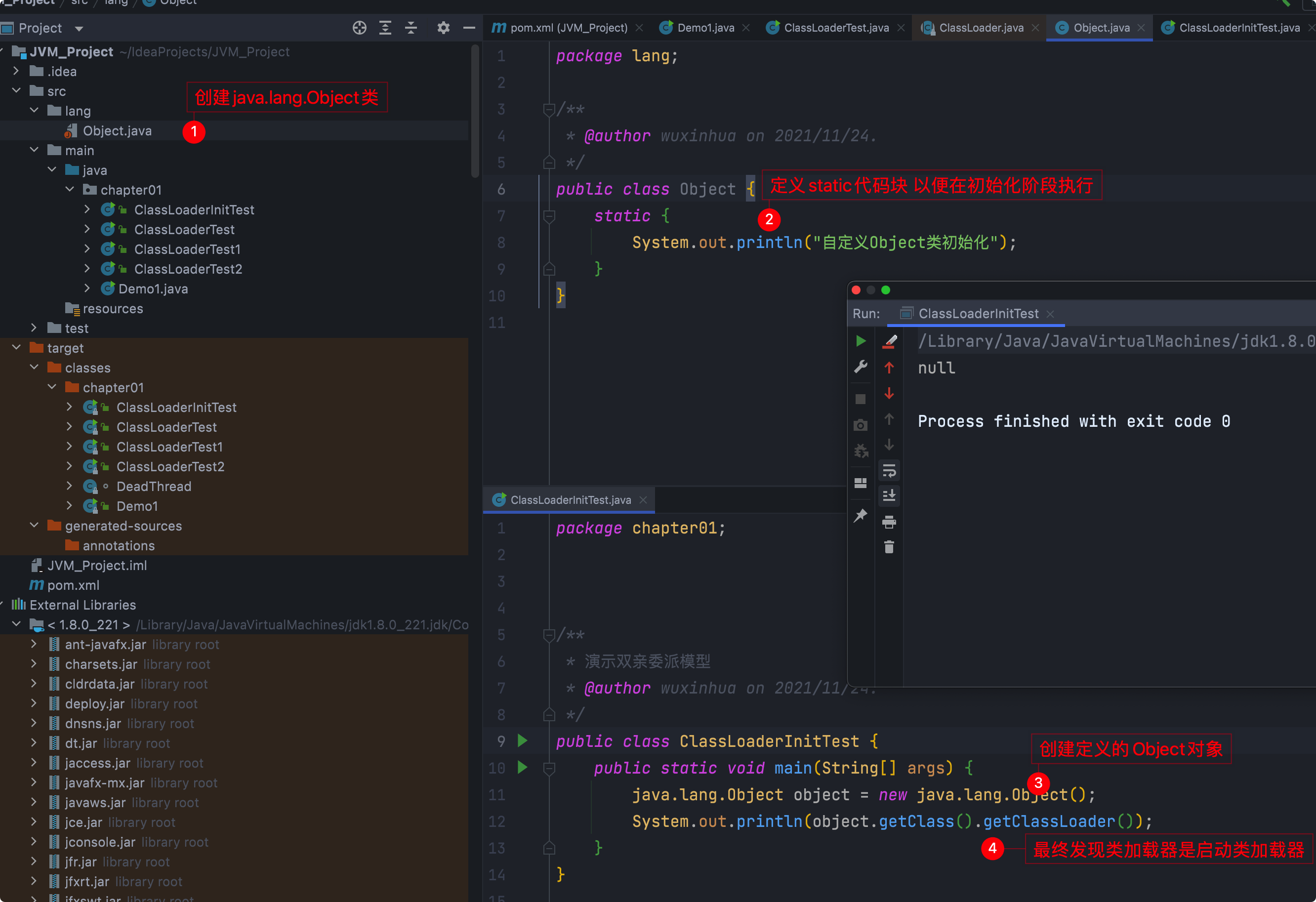Image resolution: width=1316 pixels, height=902 pixels.
Task: Click the print console output icon
Action: [x=889, y=522]
